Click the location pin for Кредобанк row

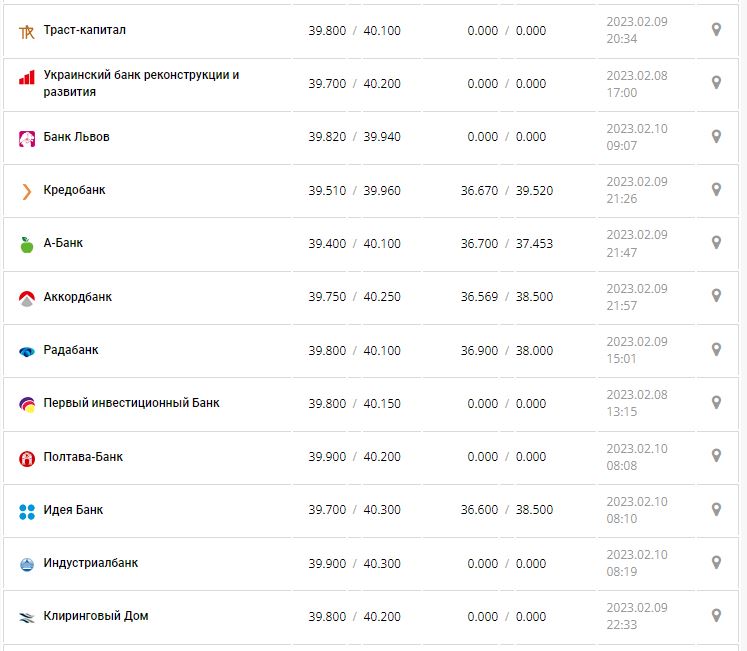[716, 190]
